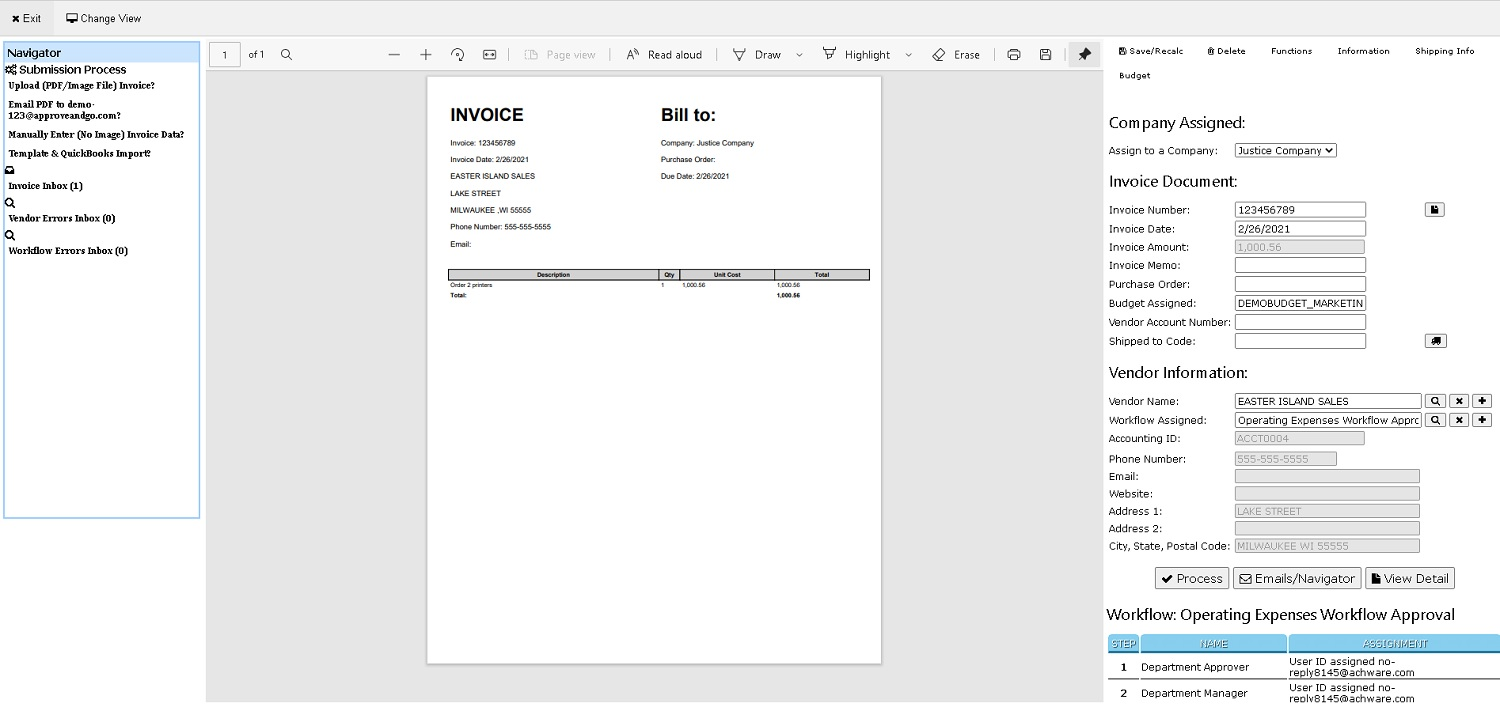
Task: Click the Process button
Action: coord(1192,579)
